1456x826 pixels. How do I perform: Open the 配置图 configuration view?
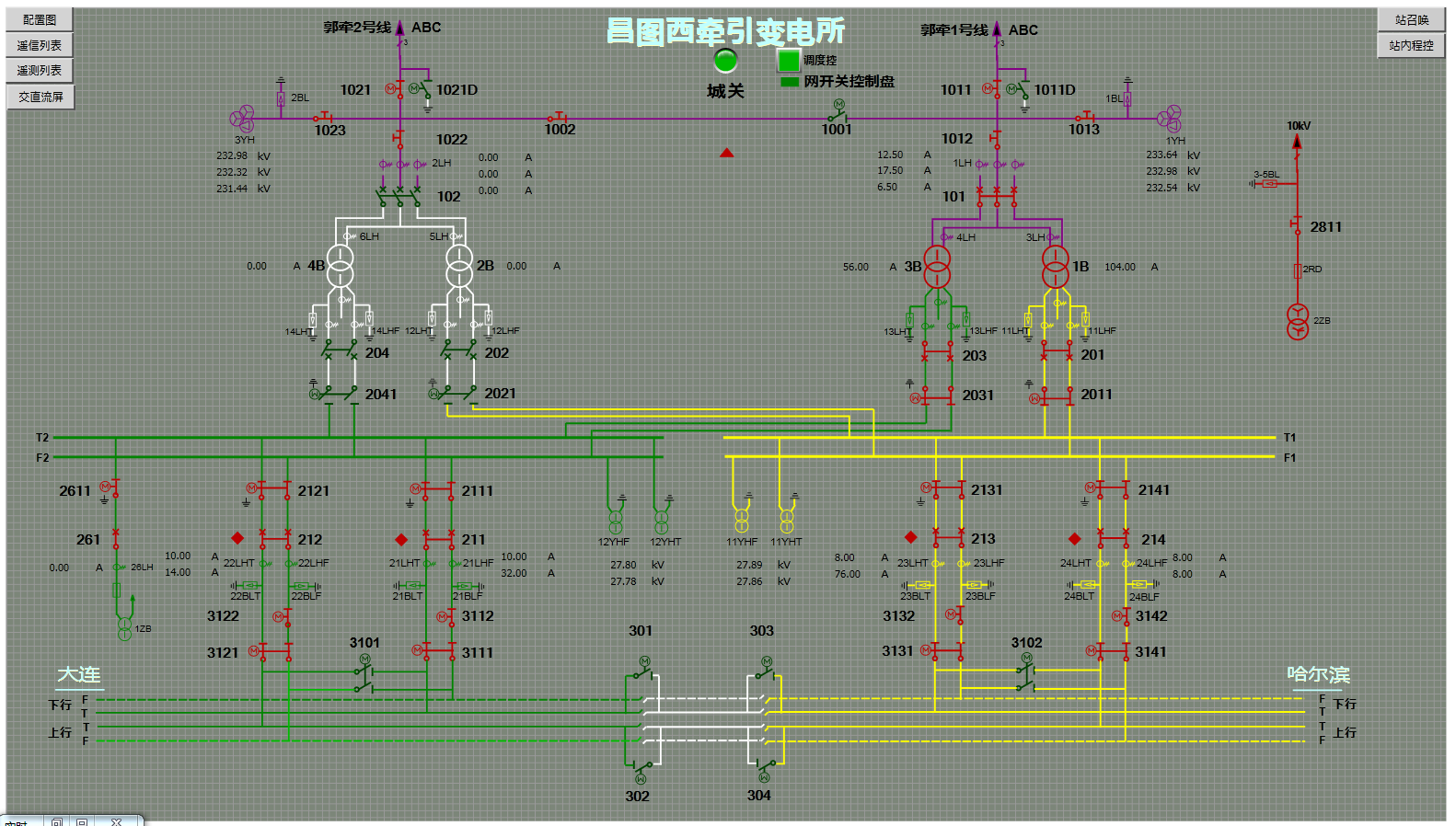click(x=40, y=19)
